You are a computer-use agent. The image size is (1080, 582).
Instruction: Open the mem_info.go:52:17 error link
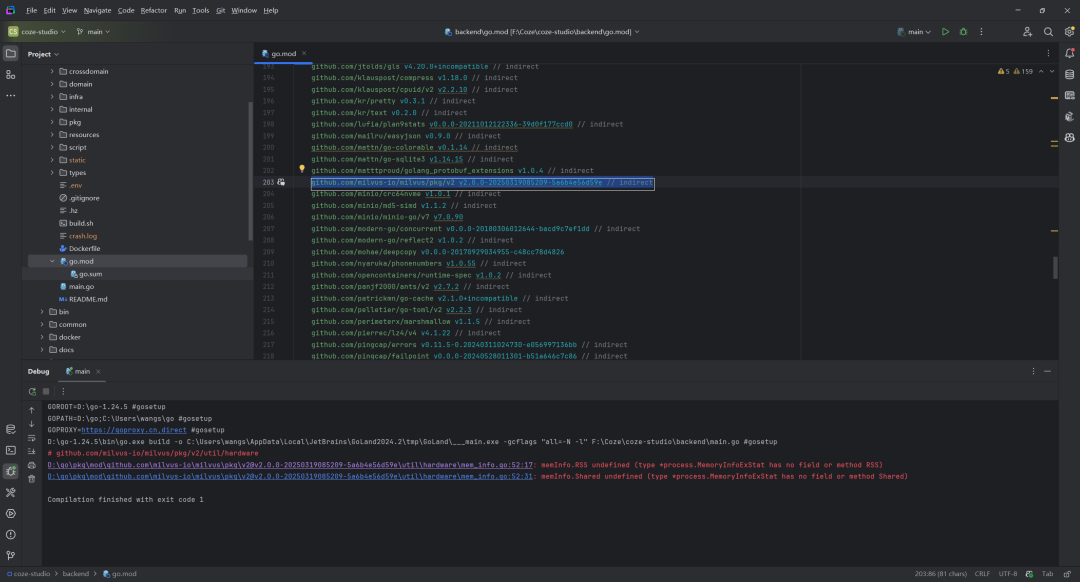290,465
